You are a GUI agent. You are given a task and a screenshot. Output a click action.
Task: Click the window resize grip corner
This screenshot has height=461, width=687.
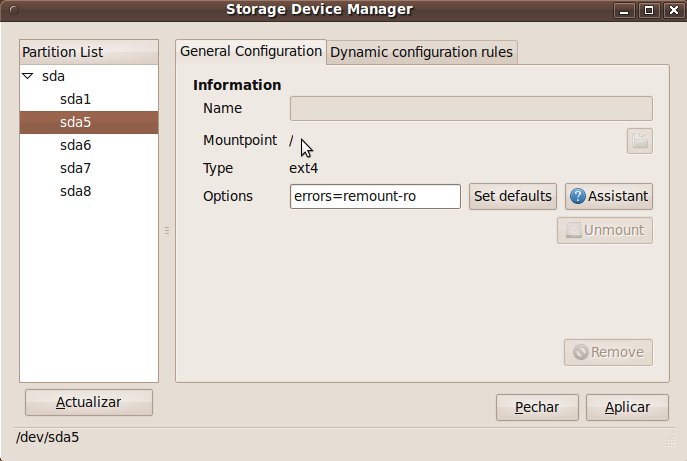point(670,441)
